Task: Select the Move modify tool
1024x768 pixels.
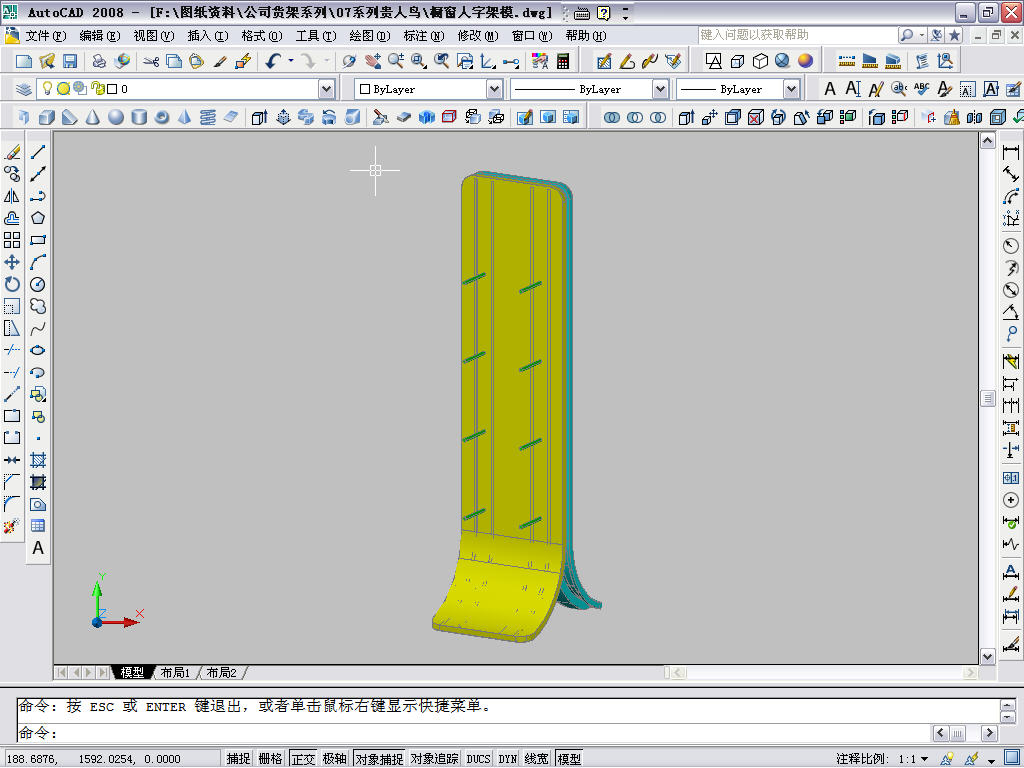Action: tap(12, 262)
